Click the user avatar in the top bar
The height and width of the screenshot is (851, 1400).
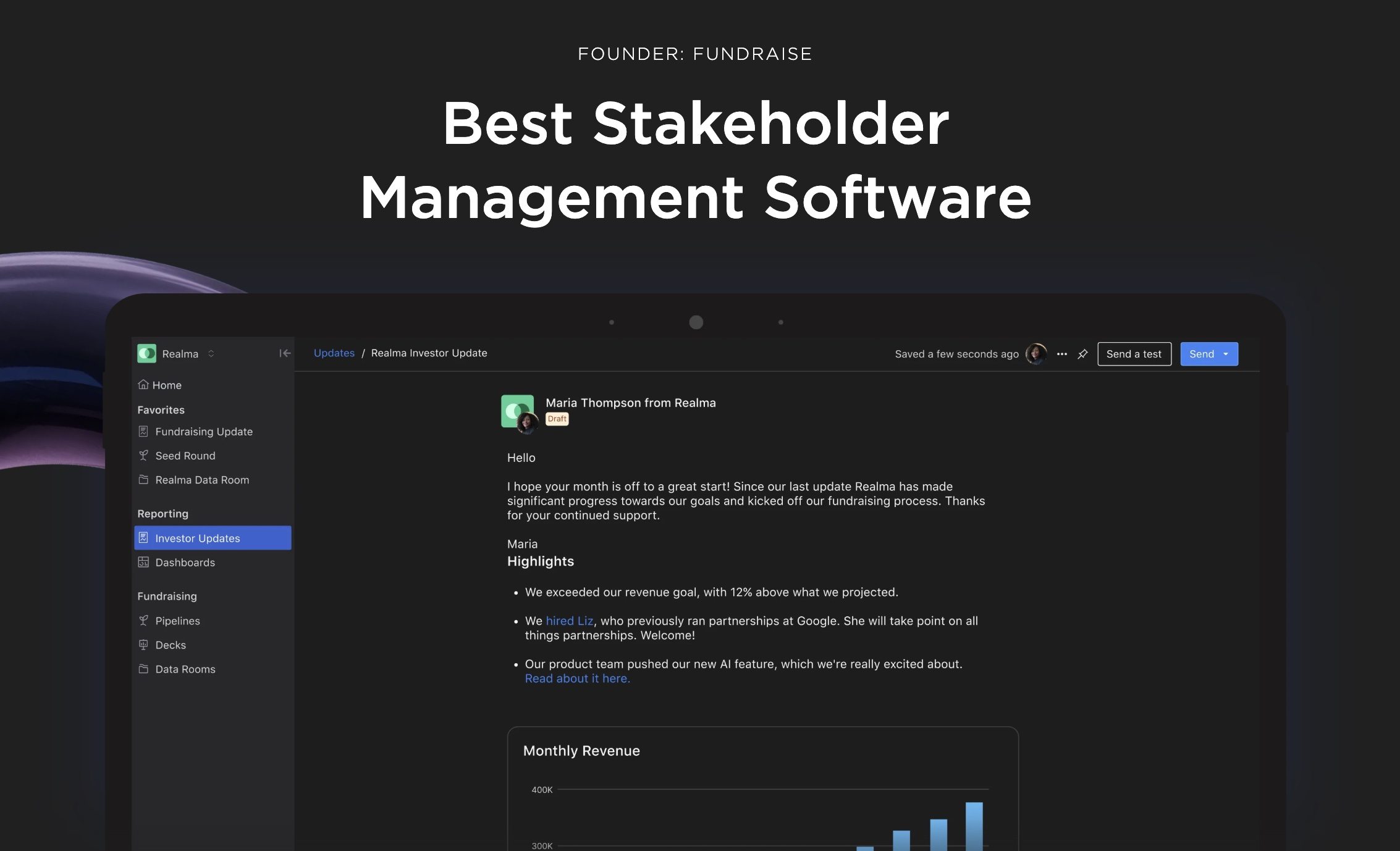coord(1035,354)
